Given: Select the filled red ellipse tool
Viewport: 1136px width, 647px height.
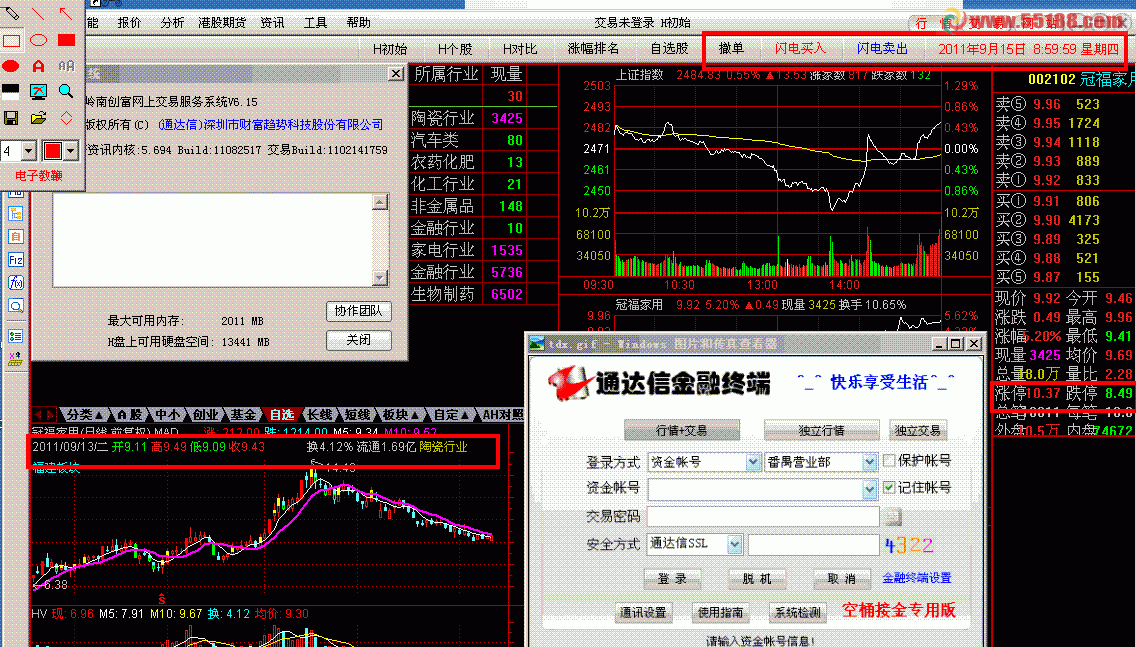Looking at the screenshot, I should 11,66.
